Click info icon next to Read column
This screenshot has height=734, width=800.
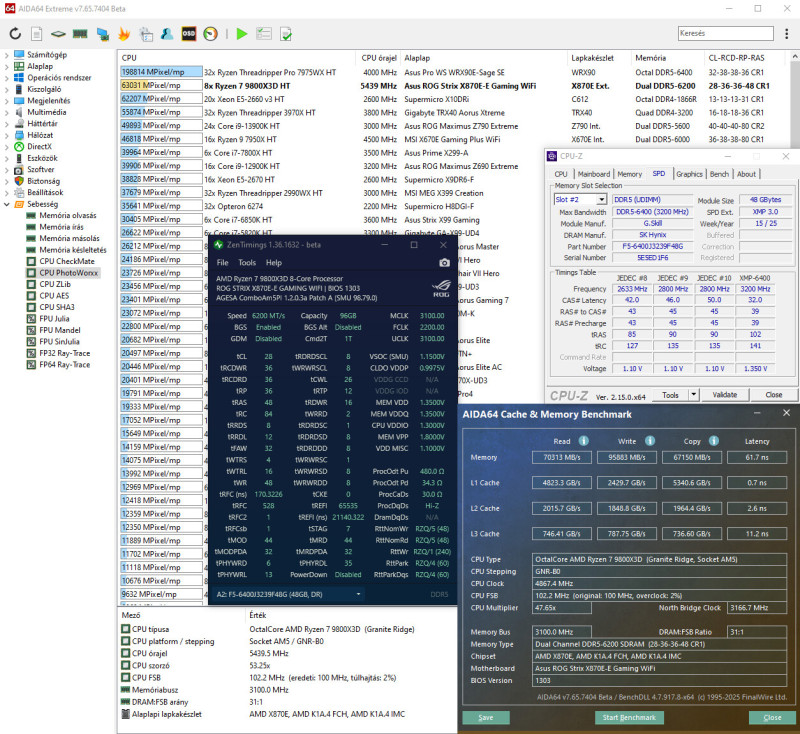584,441
